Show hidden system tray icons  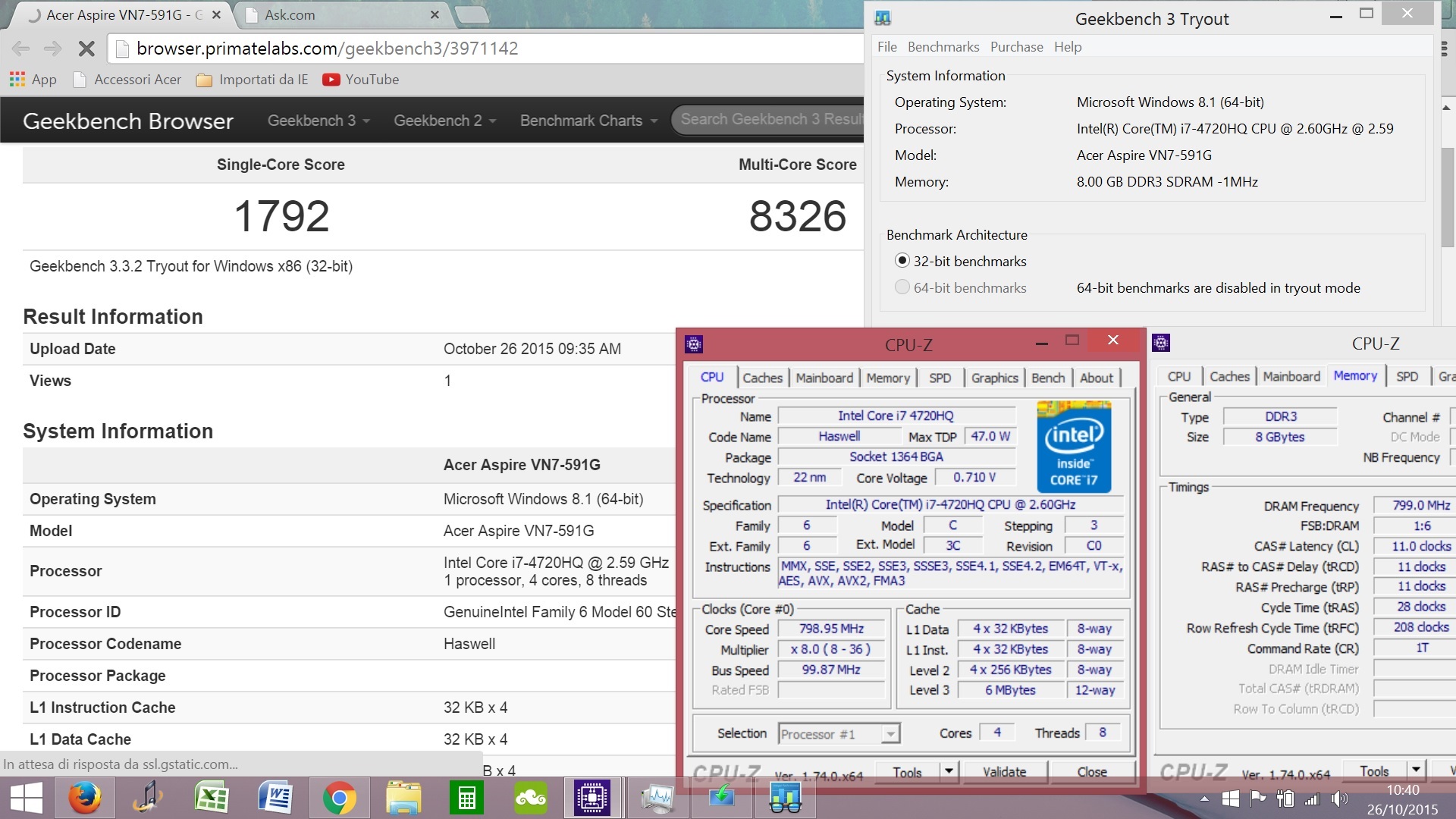(1204, 799)
